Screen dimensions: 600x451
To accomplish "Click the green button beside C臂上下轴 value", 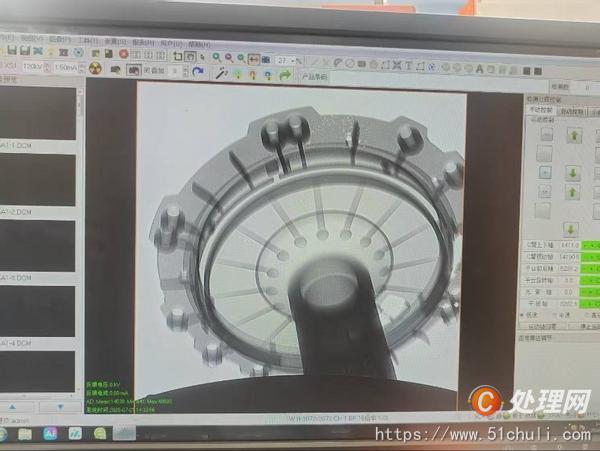I will (x=590, y=245).
